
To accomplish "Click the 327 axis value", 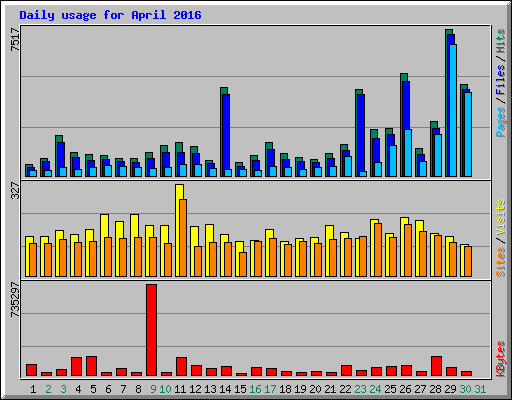I will tap(15, 191).
